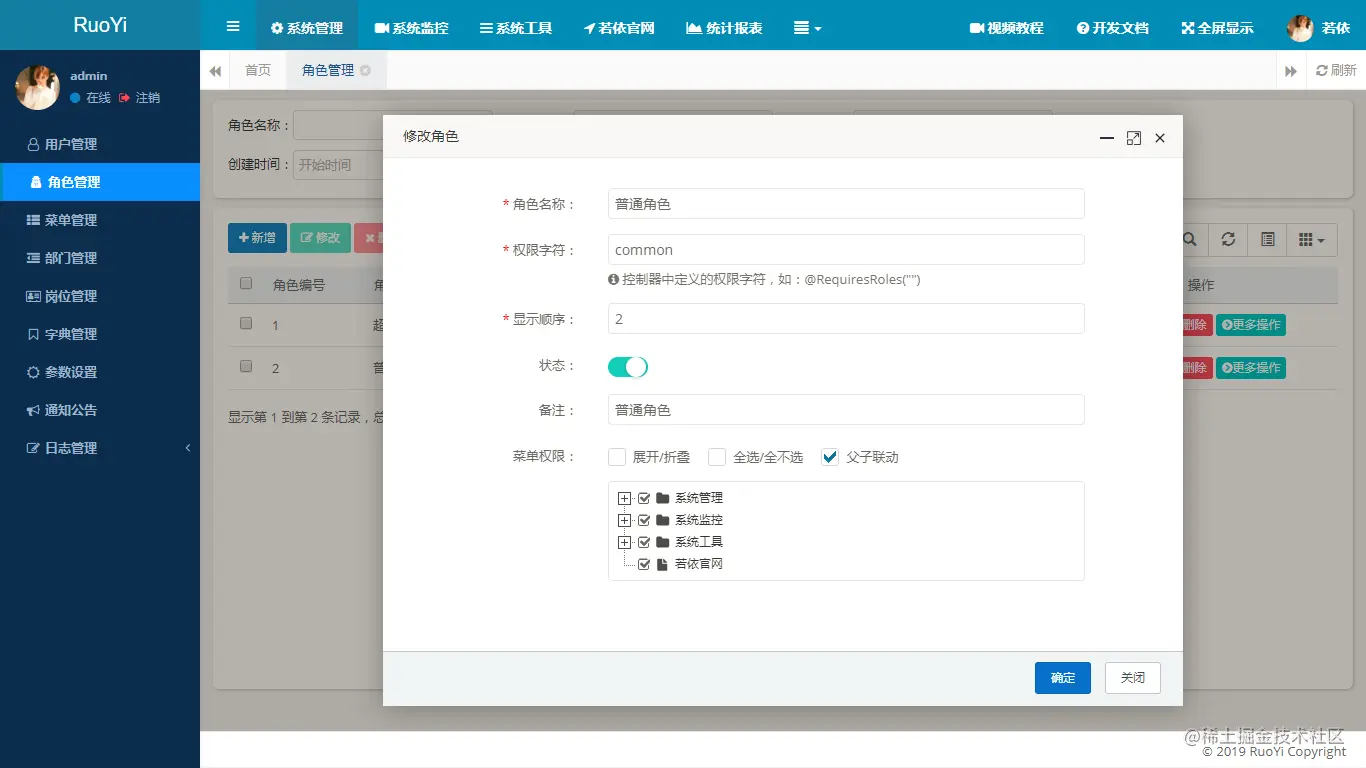Open the 系统监控 top navigation menu

coord(411,28)
